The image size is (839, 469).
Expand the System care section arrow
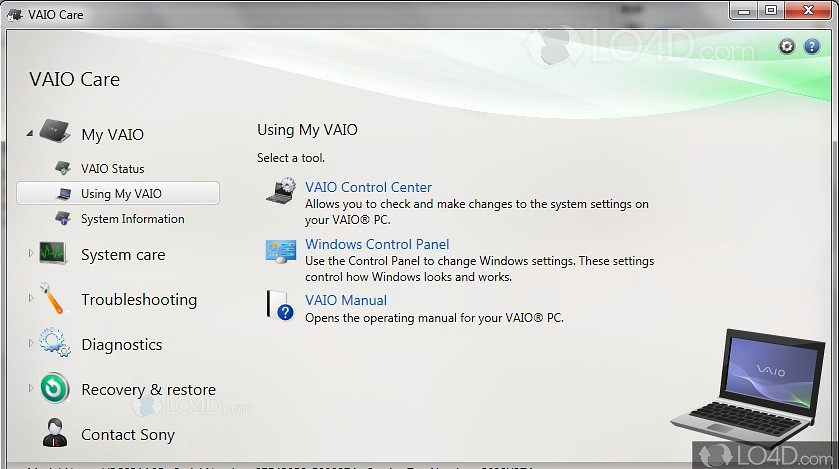[x=30, y=253]
